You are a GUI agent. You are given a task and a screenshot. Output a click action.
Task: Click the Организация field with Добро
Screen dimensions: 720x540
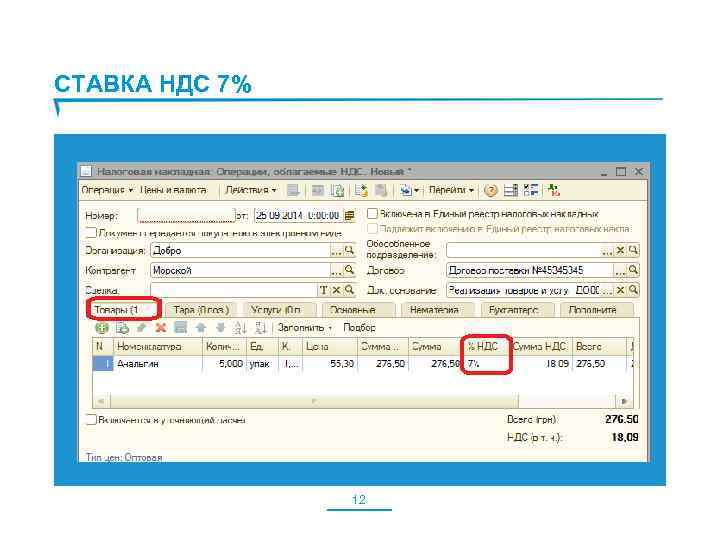click(240, 250)
